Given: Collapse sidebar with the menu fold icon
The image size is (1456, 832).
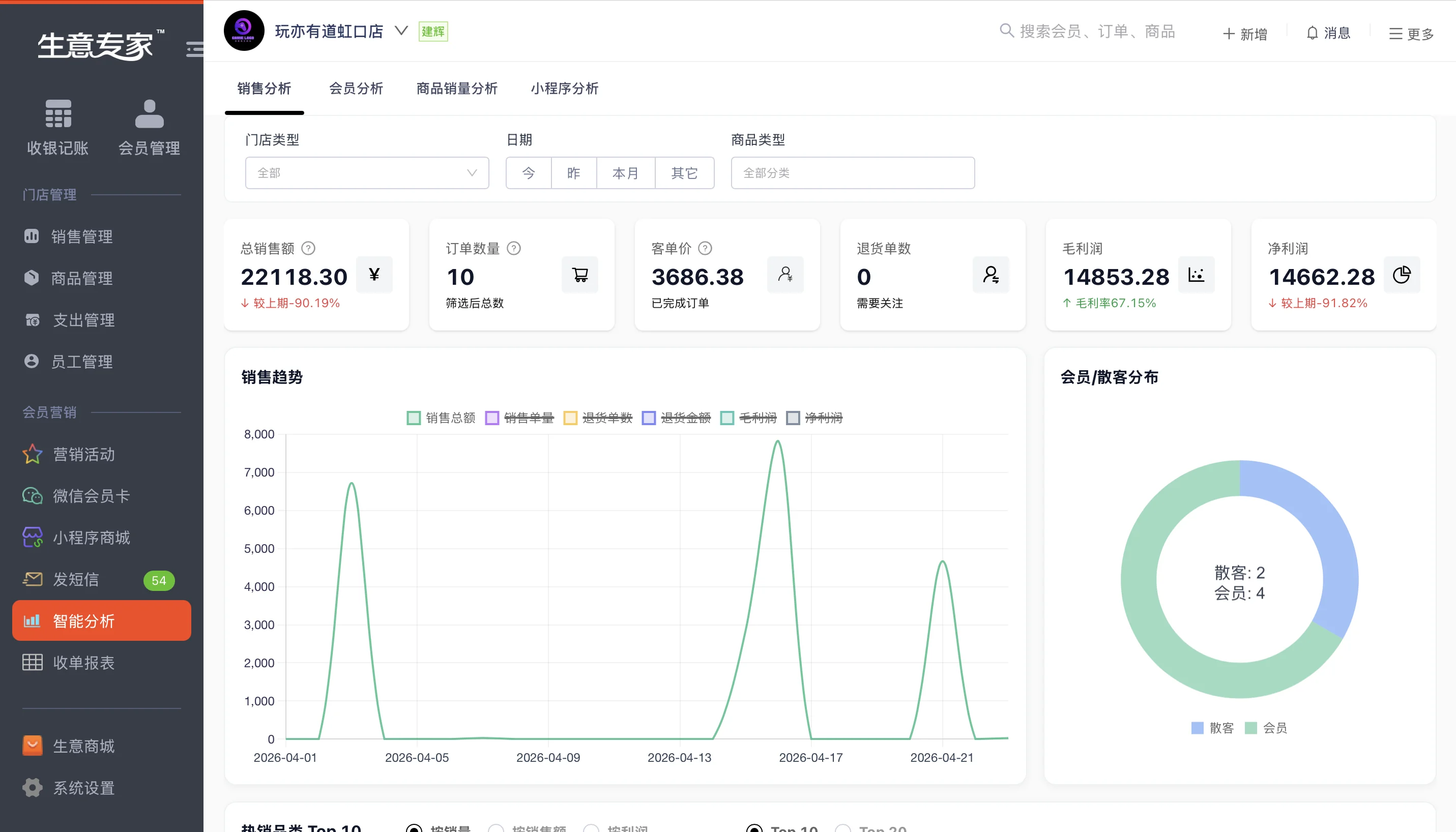Looking at the screenshot, I should tap(195, 49).
